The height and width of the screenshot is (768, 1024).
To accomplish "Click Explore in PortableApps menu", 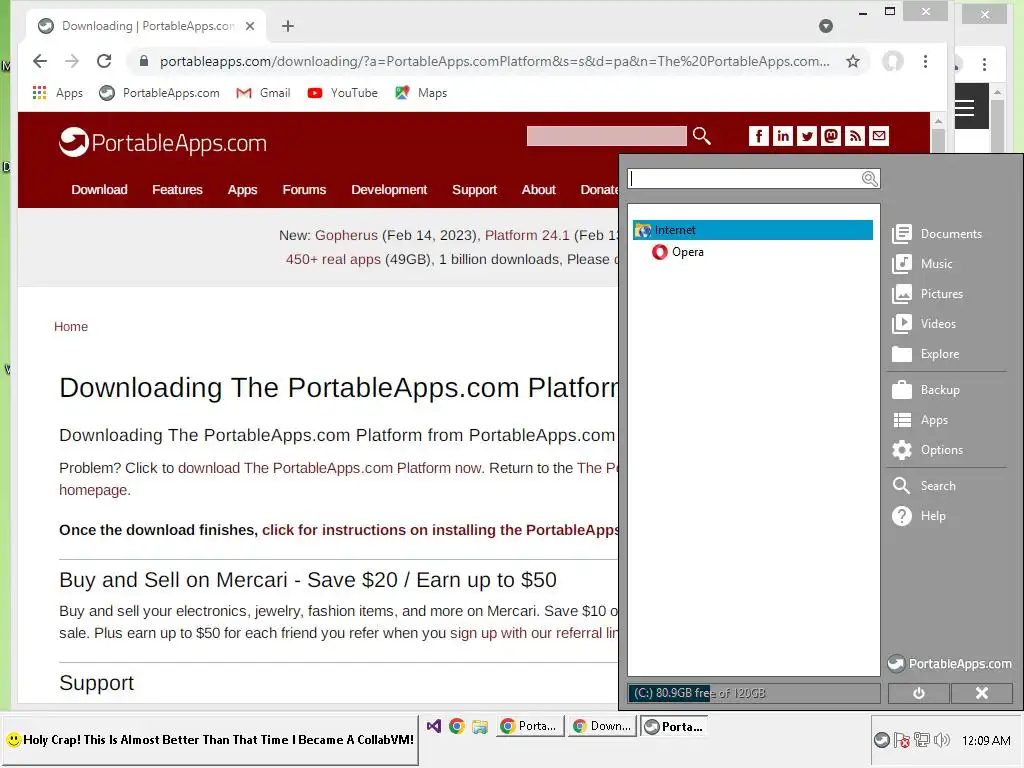I will point(925,354).
